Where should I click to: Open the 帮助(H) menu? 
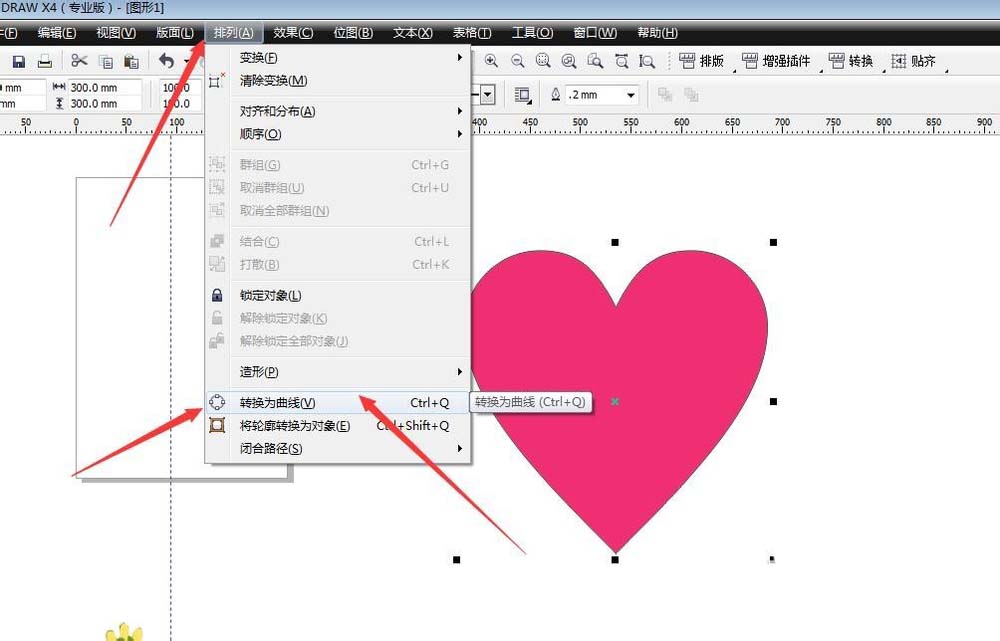pos(657,33)
